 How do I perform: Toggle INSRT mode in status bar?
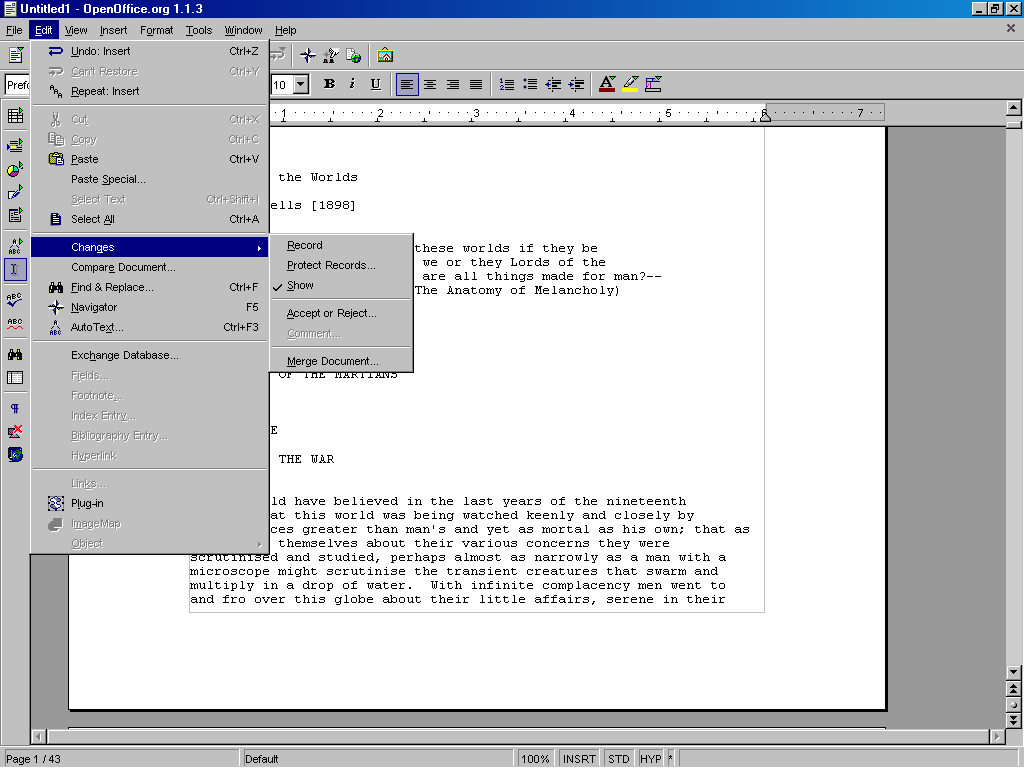pyautogui.click(x=579, y=759)
